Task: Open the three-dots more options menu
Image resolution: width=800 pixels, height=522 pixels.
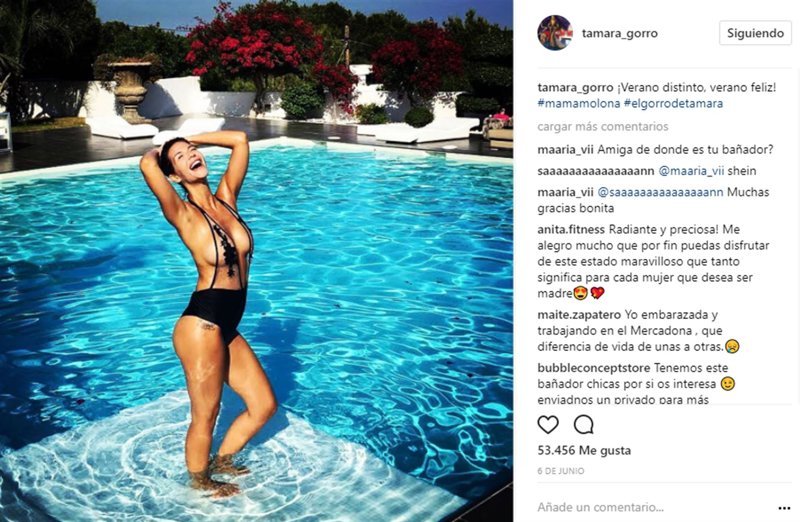Action: tap(784, 508)
